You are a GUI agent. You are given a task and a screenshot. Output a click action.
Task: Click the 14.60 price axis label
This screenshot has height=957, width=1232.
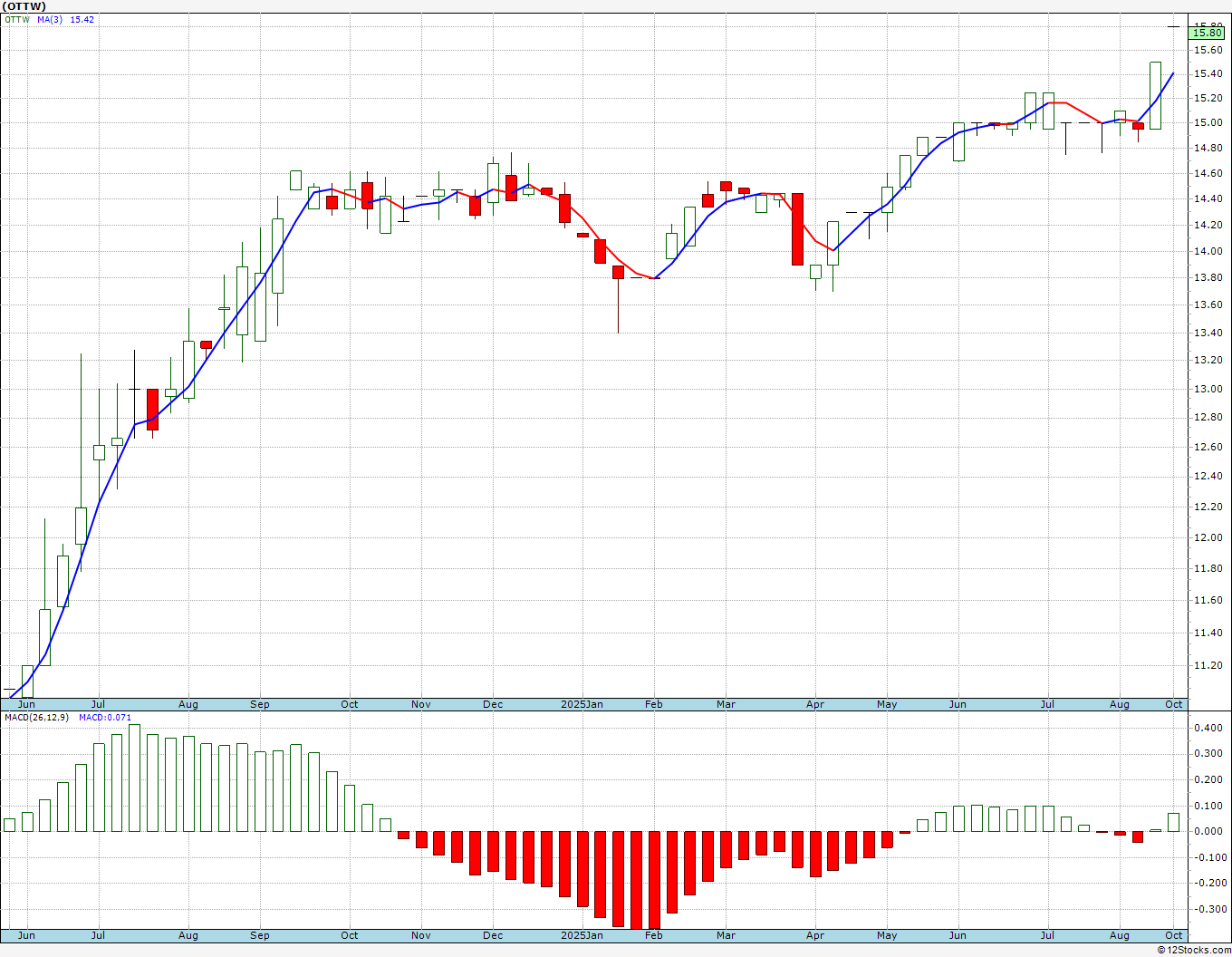(x=1208, y=173)
